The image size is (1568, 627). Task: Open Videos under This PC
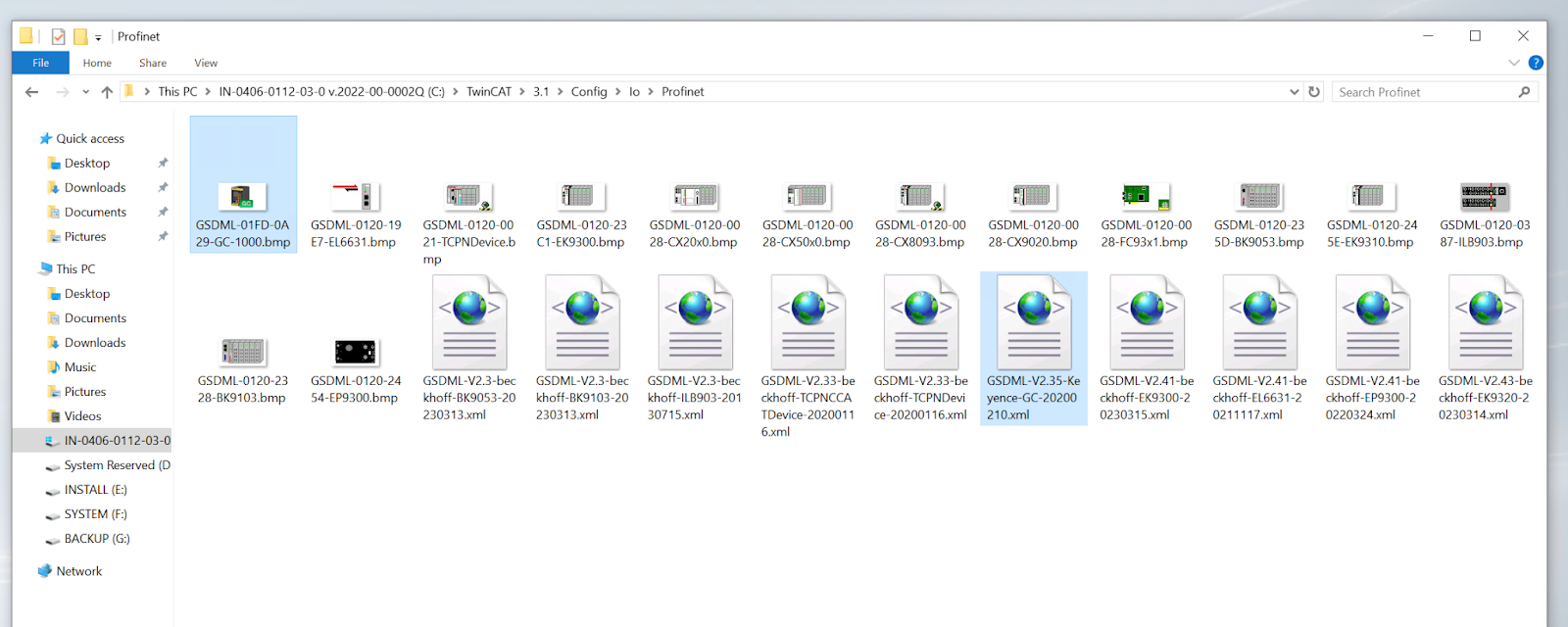point(82,416)
